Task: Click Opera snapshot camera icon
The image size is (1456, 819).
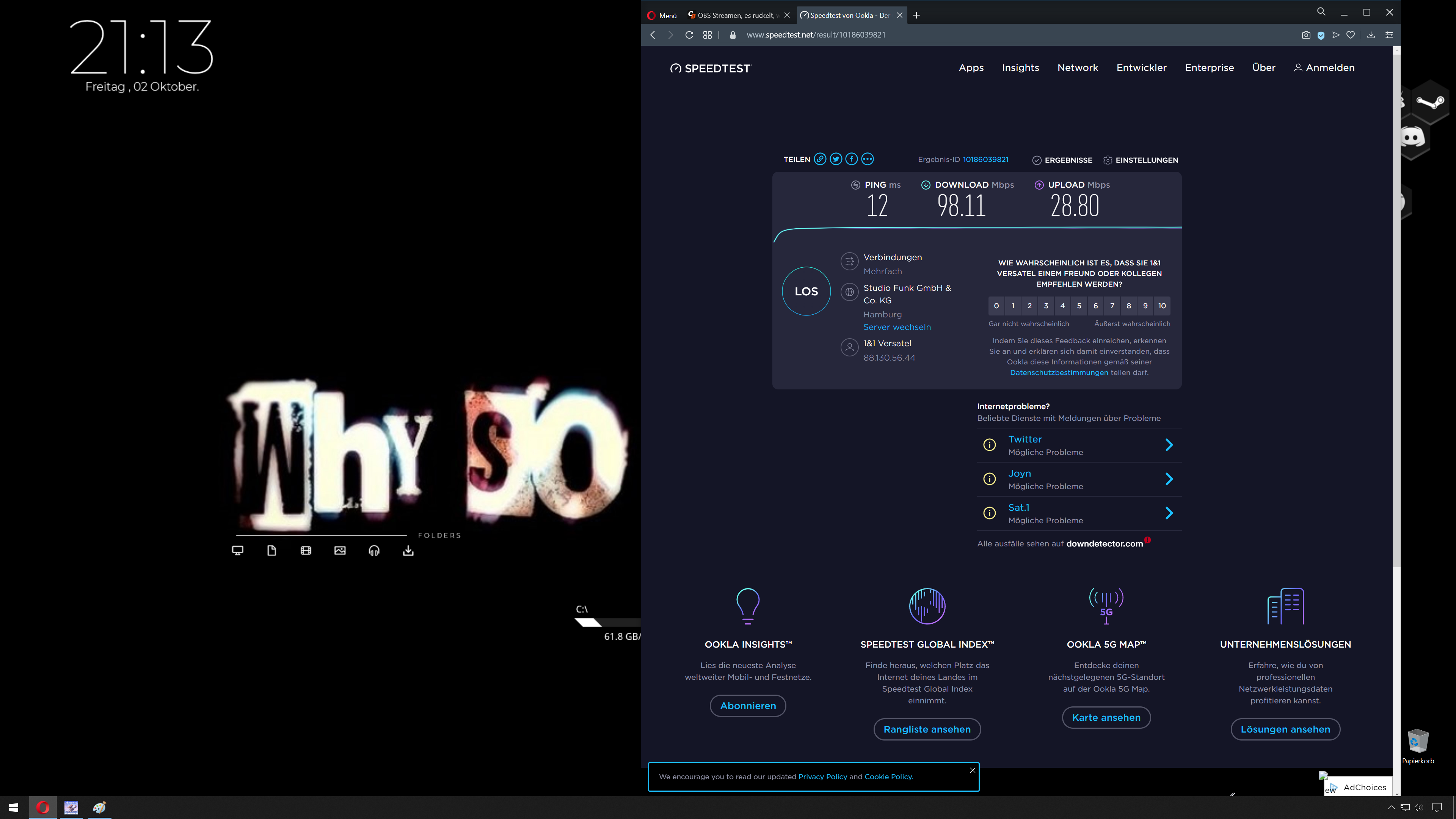Action: pyautogui.click(x=1305, y=35)
